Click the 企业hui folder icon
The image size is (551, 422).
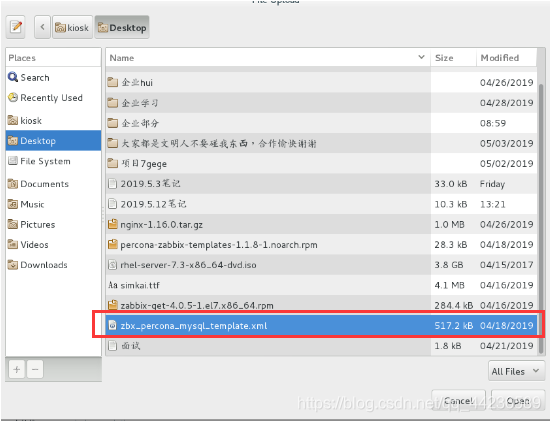coord(112,83)
